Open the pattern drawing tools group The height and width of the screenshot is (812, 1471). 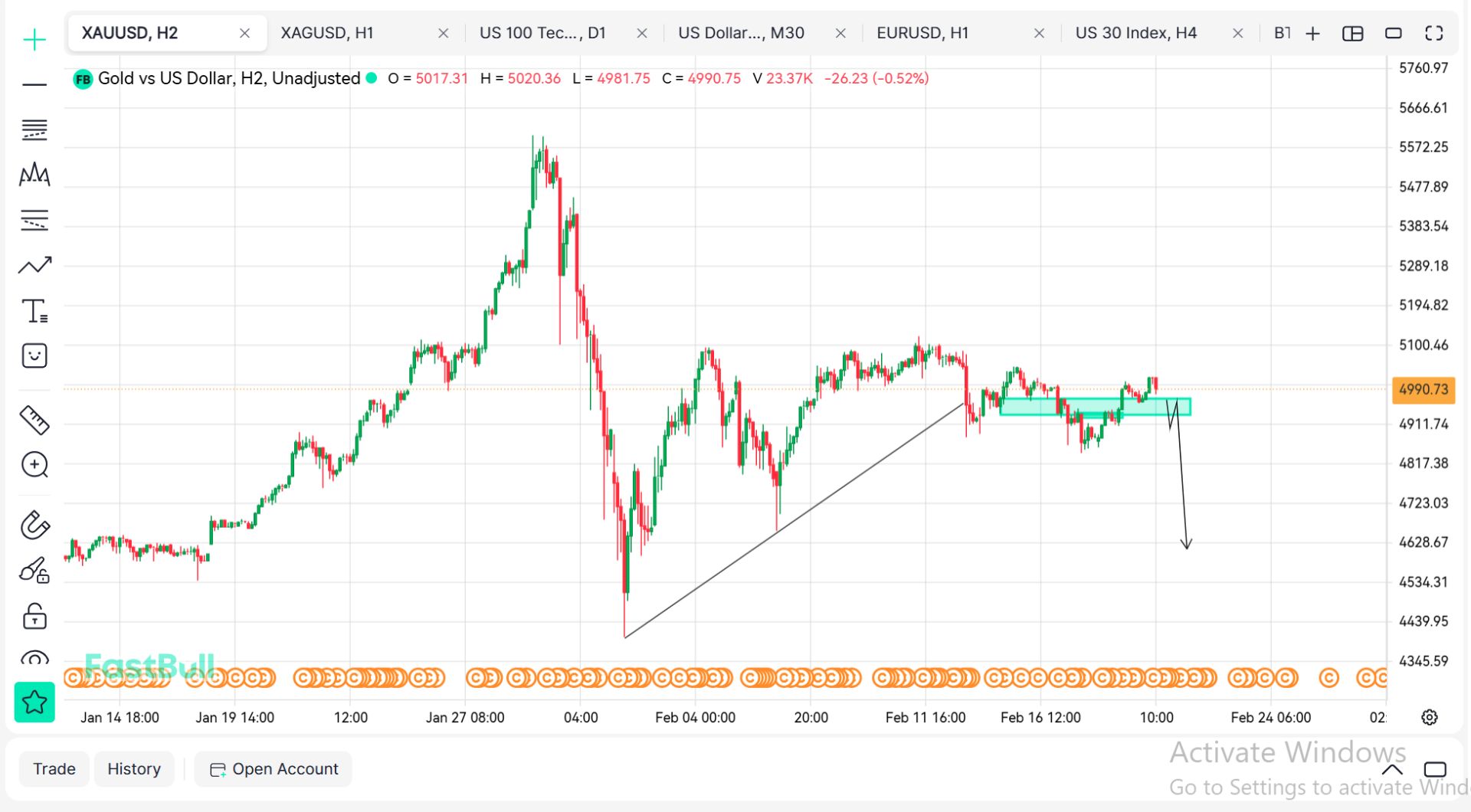34,175
